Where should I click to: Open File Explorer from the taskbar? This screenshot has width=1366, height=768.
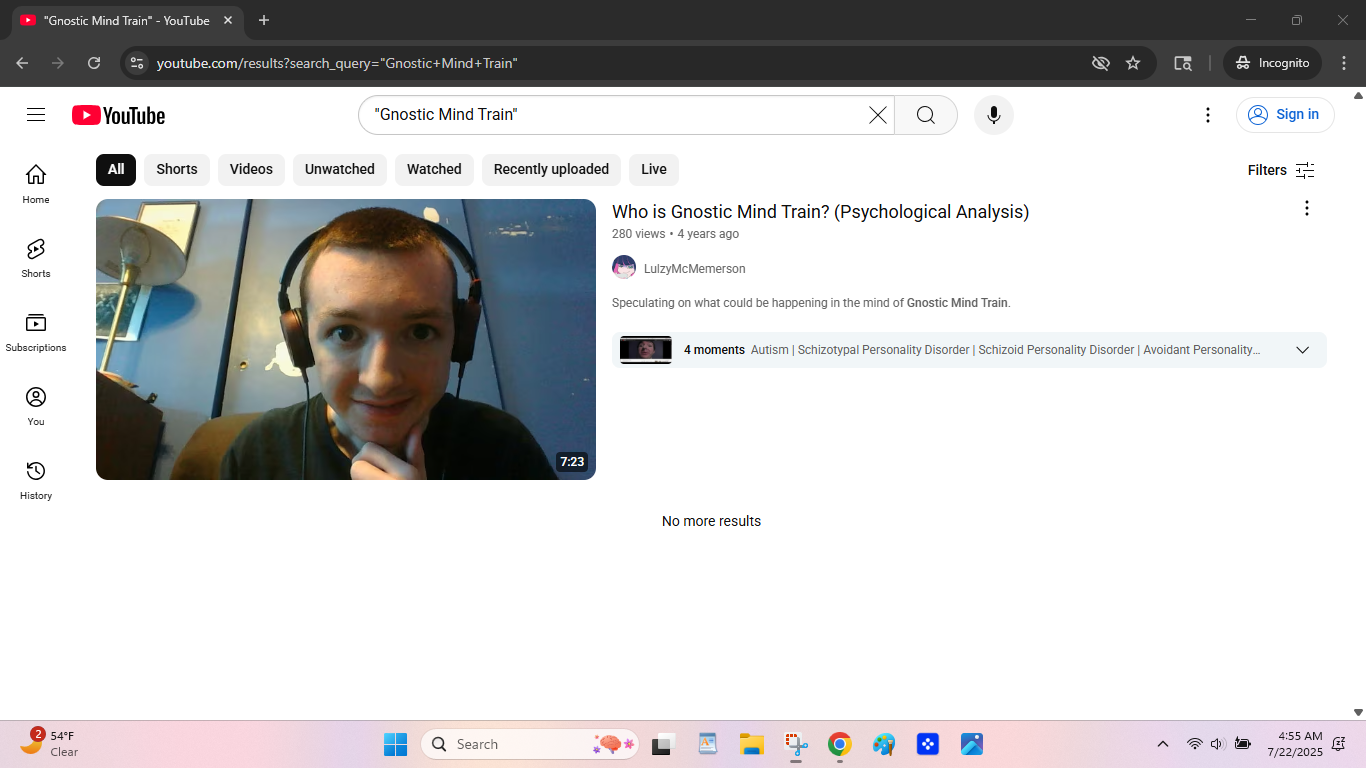tap(752, 744)
